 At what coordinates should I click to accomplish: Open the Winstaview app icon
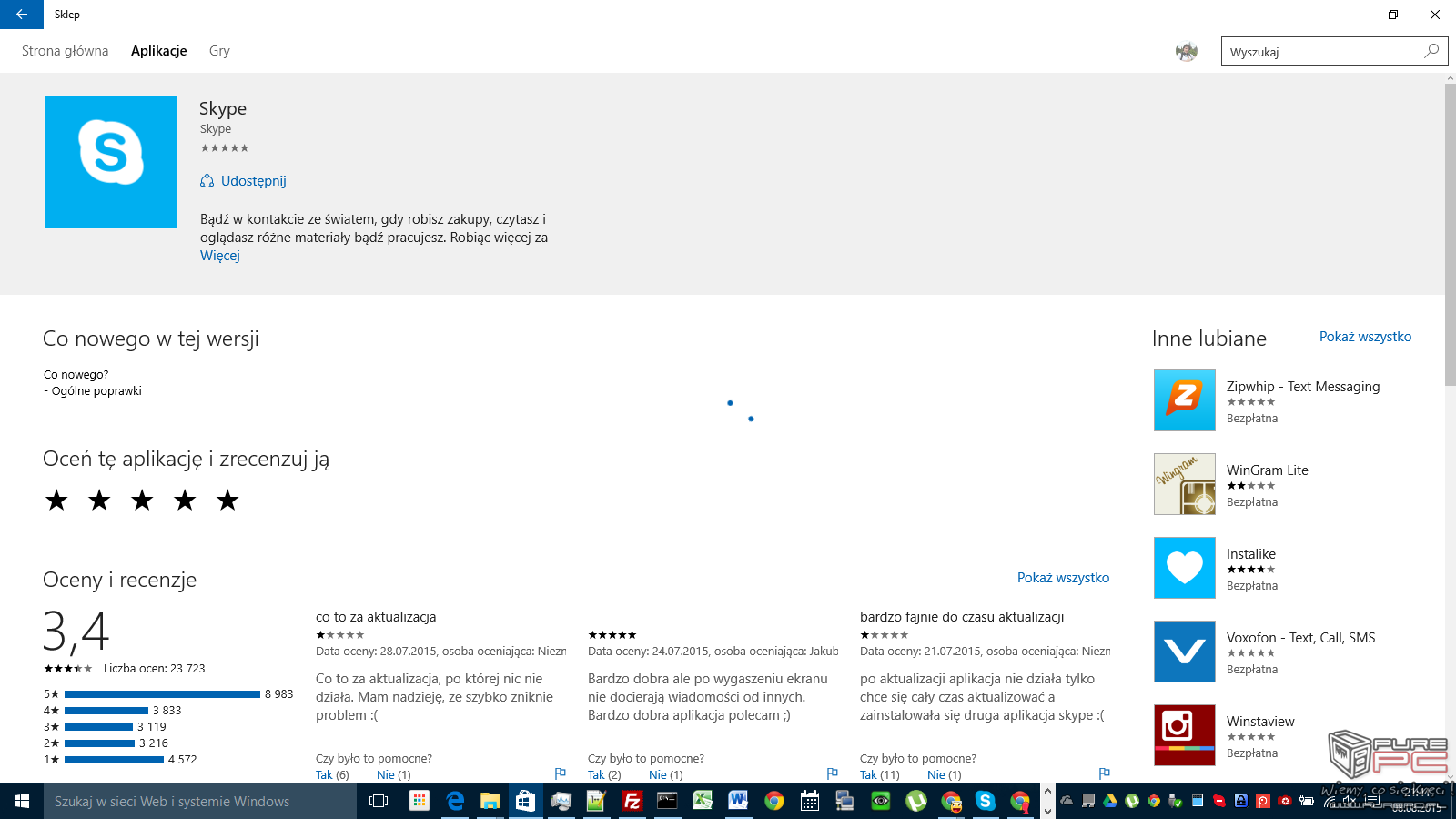coord(1185,735)
